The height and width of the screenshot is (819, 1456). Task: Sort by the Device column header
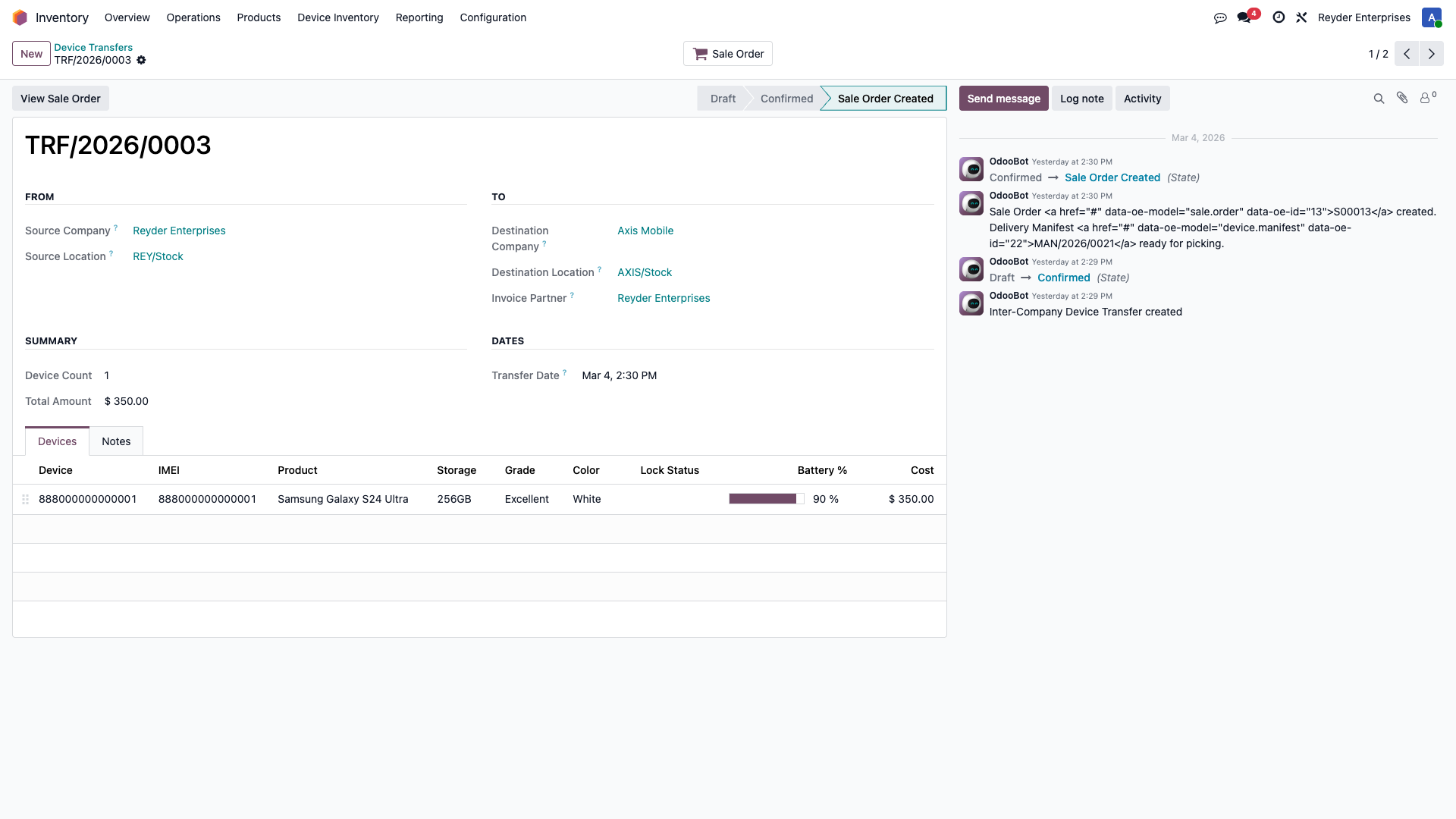point(55,470)
